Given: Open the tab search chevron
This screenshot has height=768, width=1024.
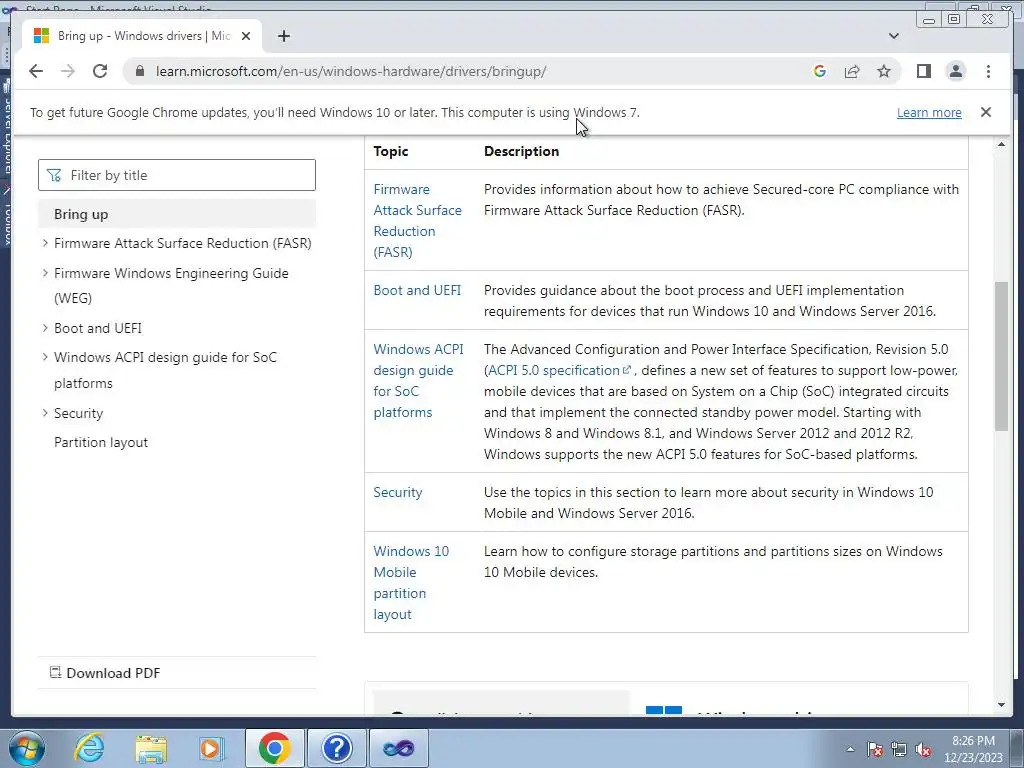Looking at the screenshot, I should tap(893, 36).
